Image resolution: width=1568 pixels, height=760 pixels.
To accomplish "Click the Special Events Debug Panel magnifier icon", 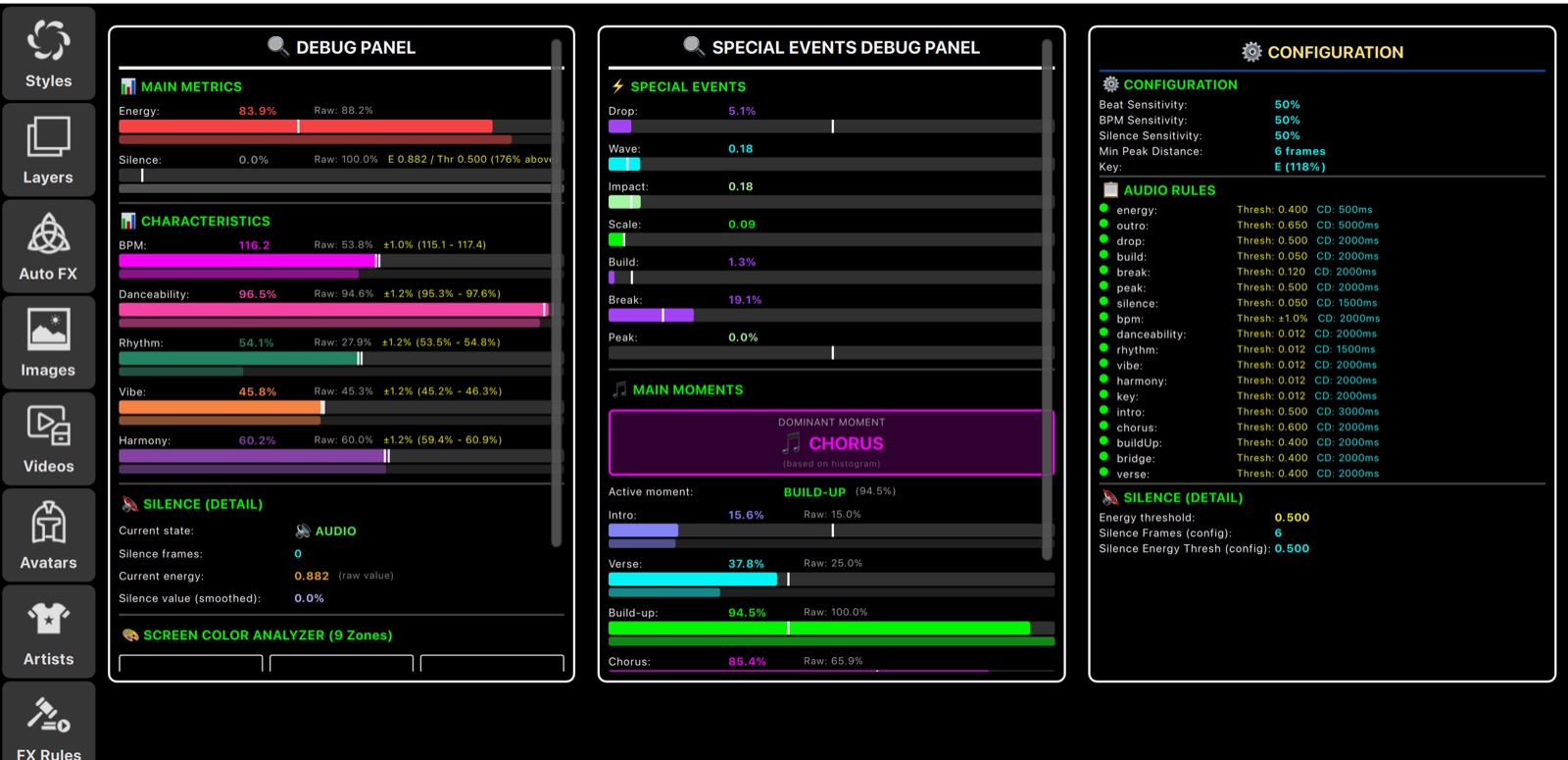I will click(694, 46).
